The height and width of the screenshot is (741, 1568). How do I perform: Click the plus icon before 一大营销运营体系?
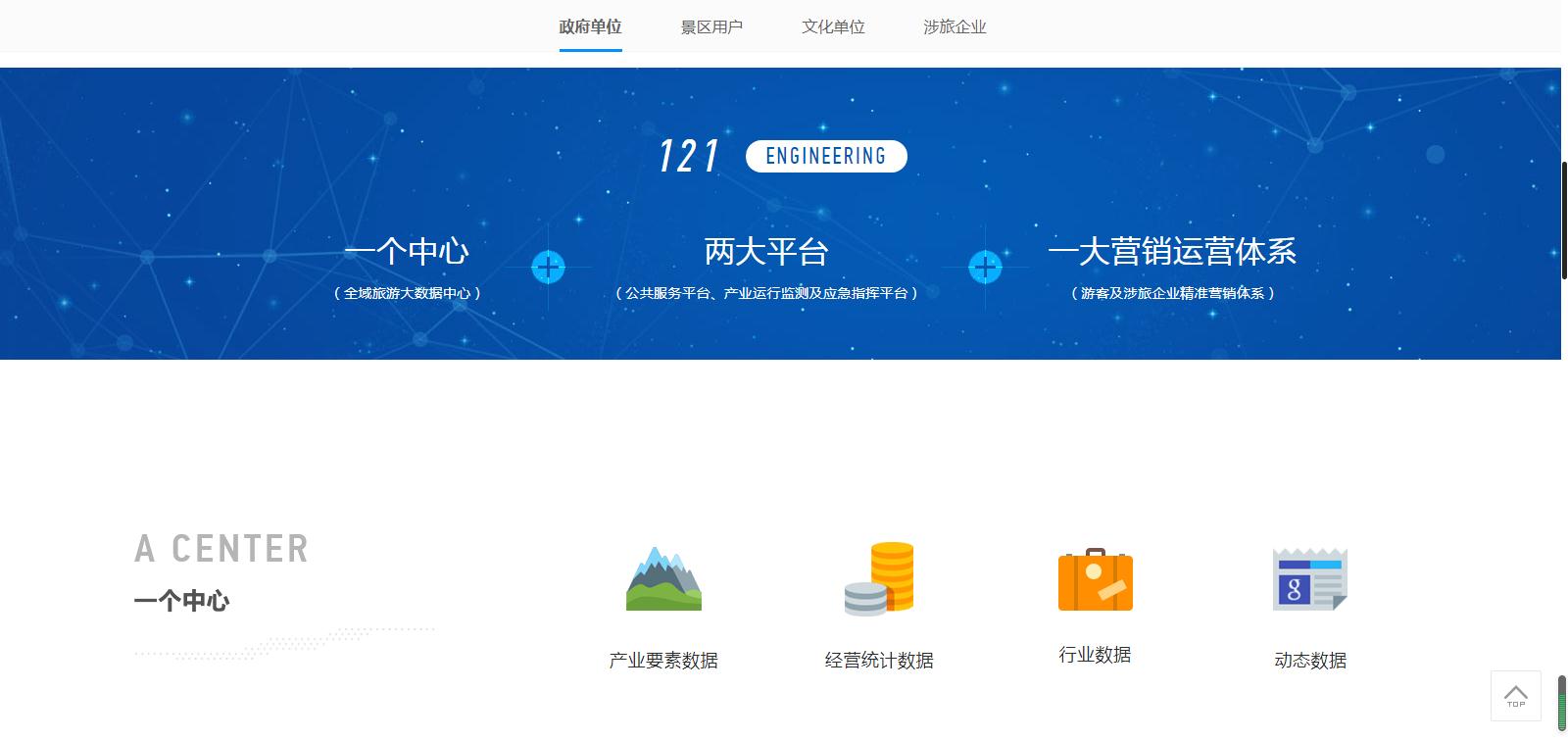point(985,267)
